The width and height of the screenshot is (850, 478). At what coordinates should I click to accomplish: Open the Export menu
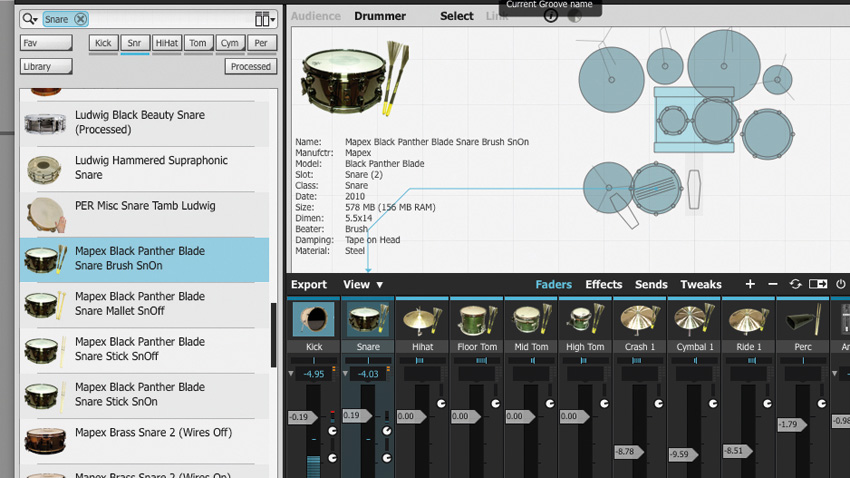(308, 285)
